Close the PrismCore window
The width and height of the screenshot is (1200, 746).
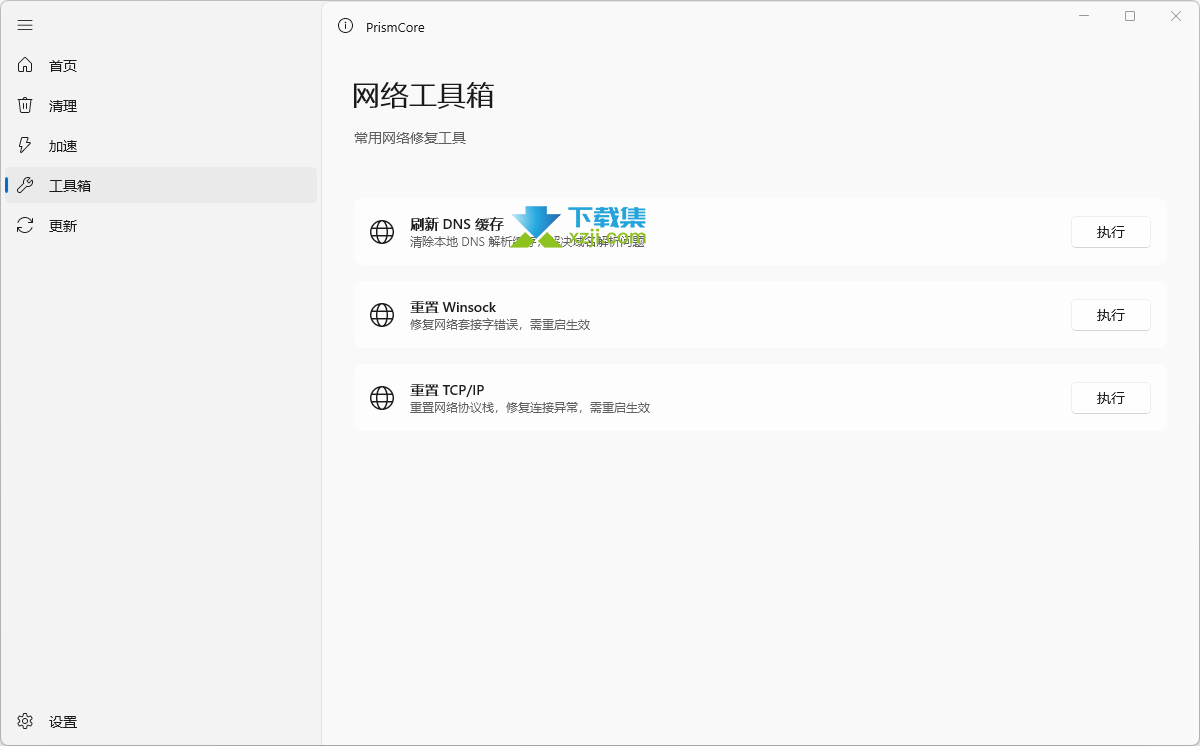pos(1176,16)
